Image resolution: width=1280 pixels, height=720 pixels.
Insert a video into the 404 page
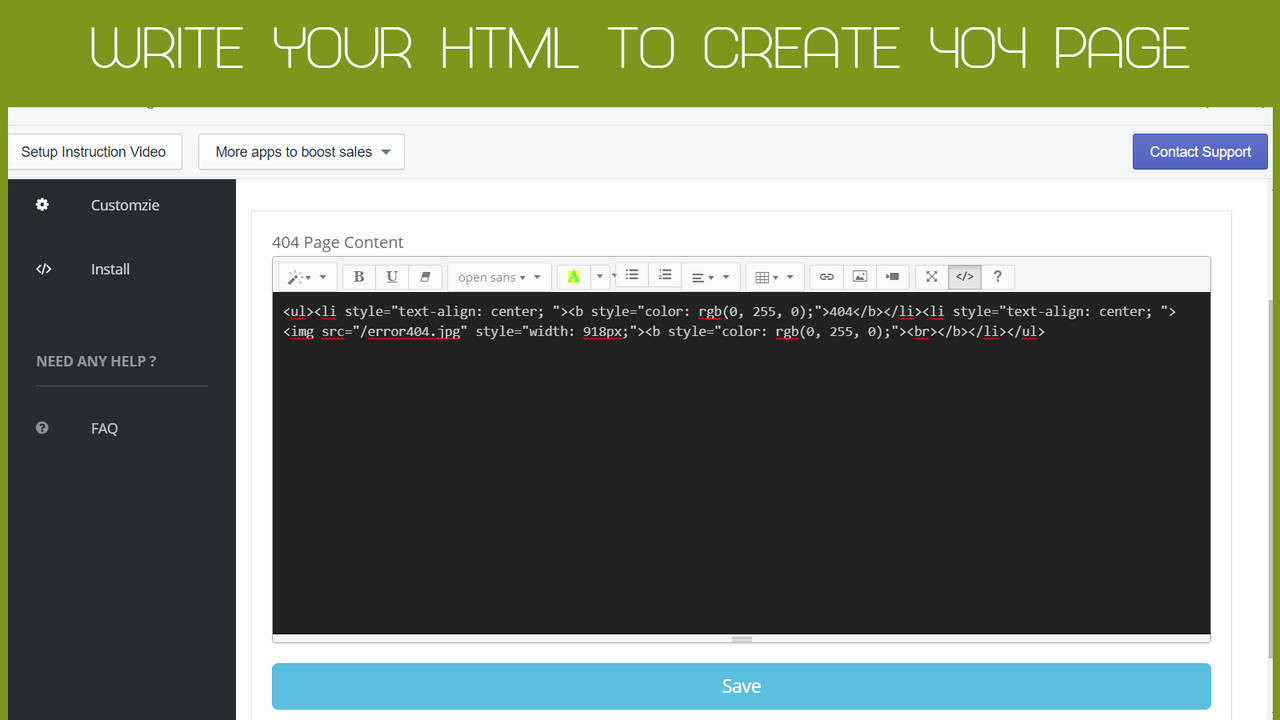[892, 276]
